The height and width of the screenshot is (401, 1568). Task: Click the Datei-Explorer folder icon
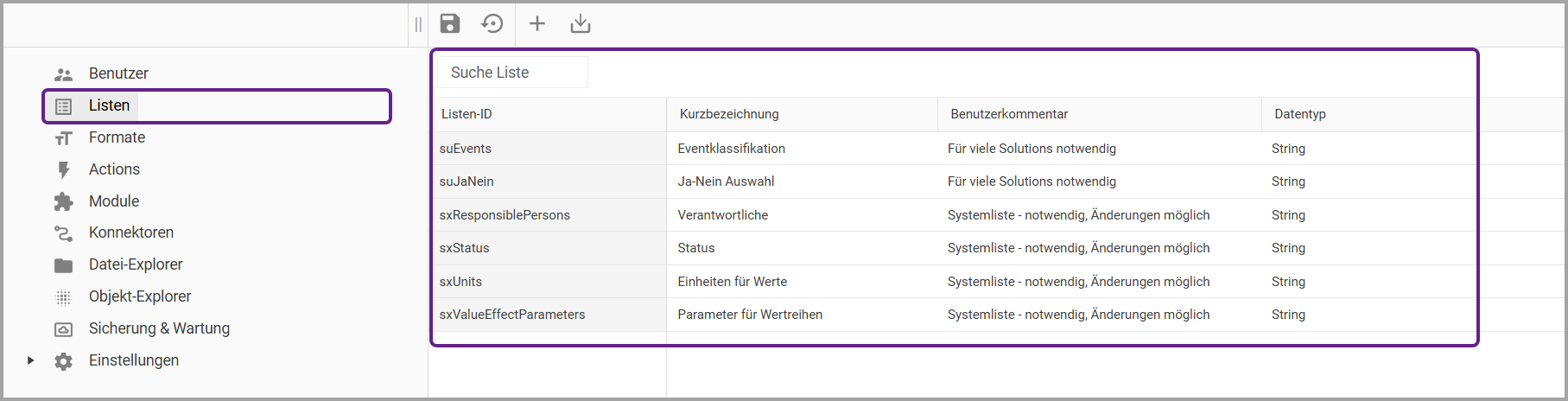(x=64, y=265)
